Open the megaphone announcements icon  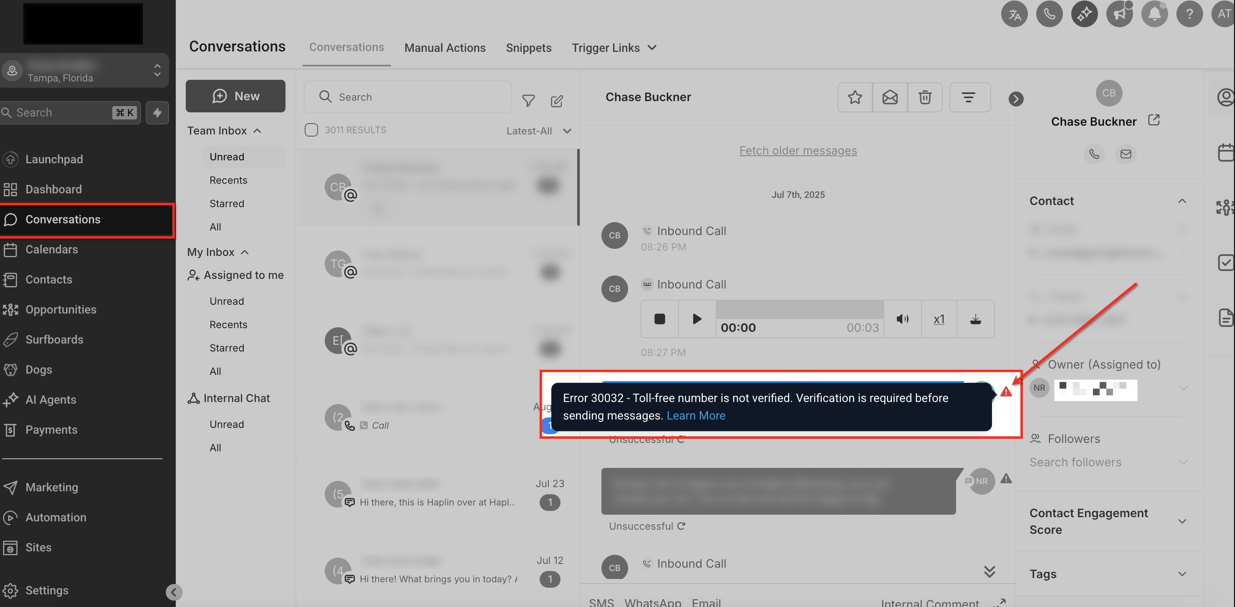coord(1119,14)
